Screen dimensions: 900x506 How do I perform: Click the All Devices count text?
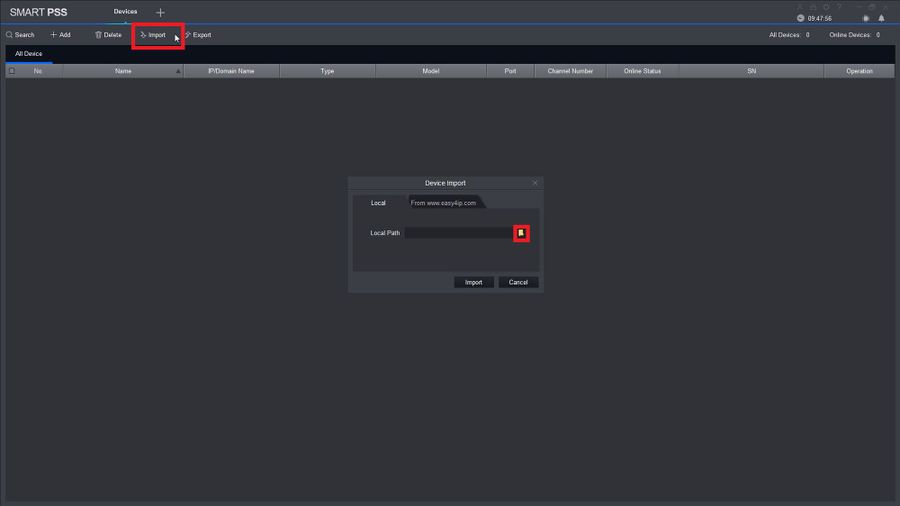pyautogui.click(x=789, y=35)
